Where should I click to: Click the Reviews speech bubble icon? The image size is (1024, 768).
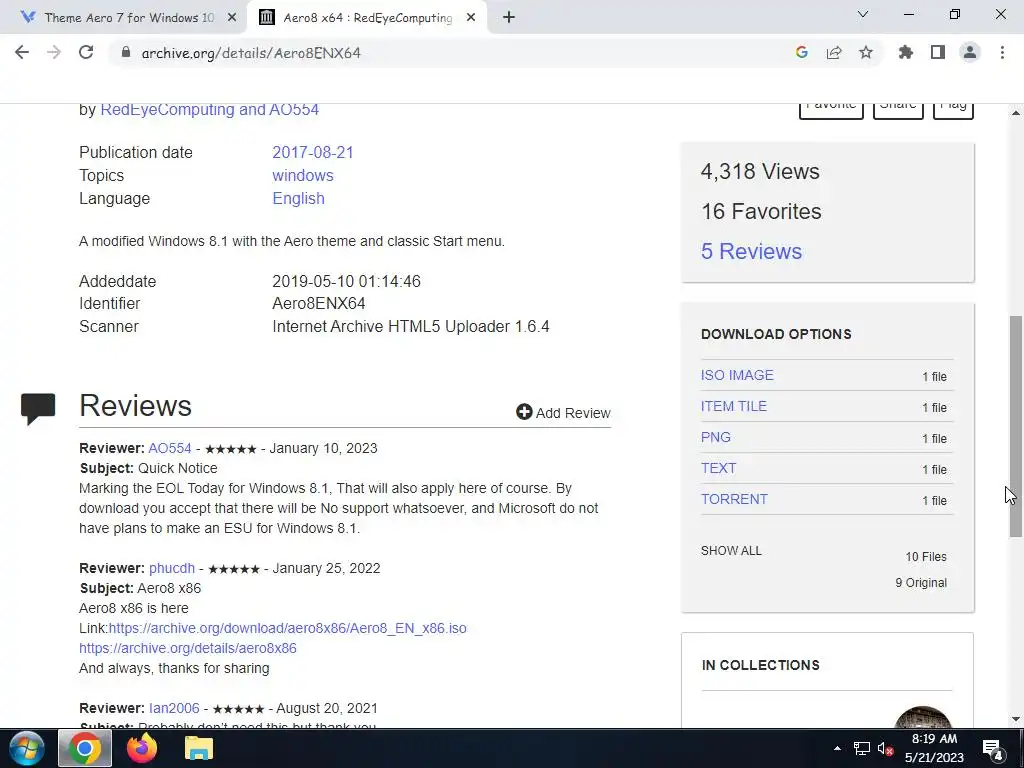(x=38, y=408)
